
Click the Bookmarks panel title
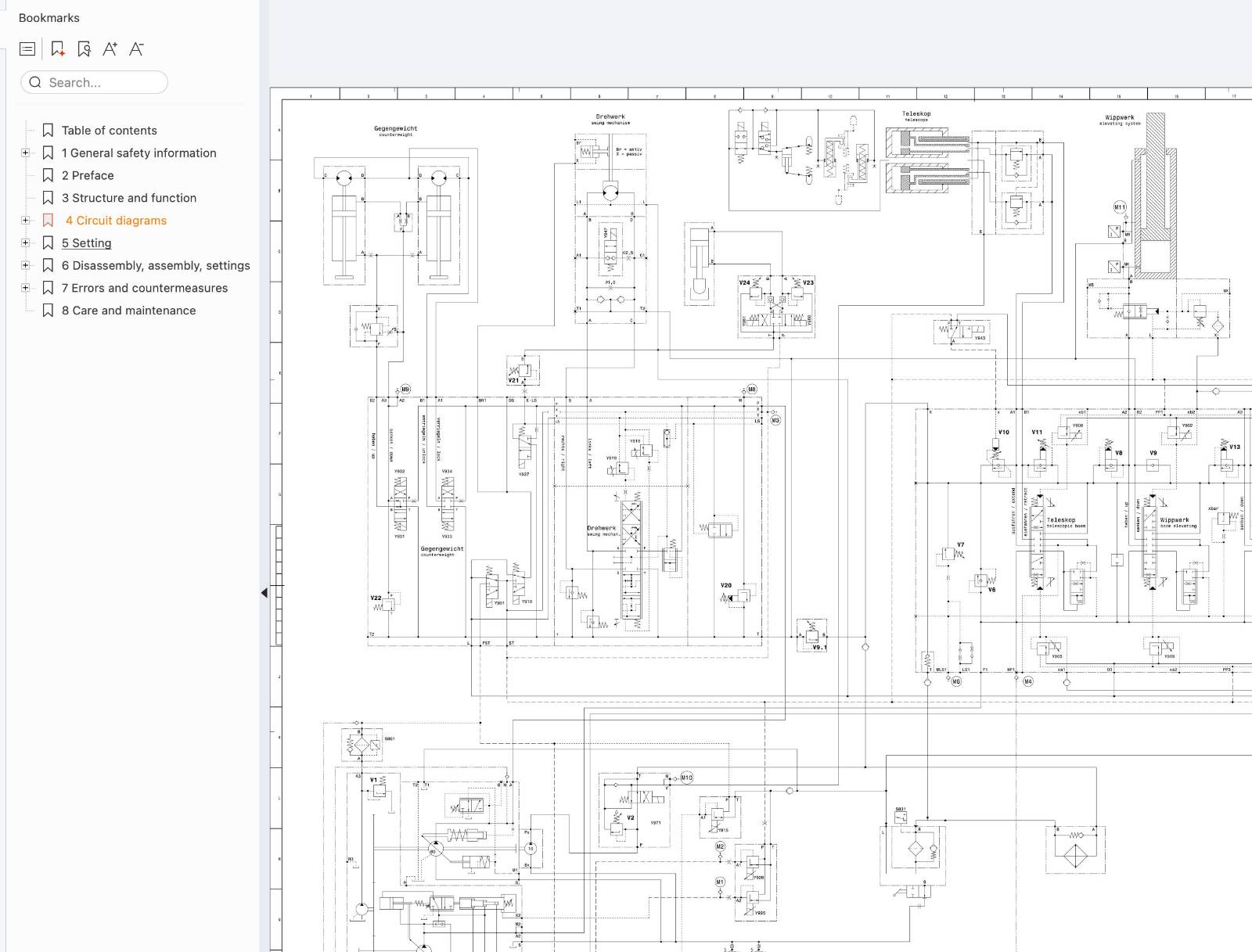coord(49,18)
